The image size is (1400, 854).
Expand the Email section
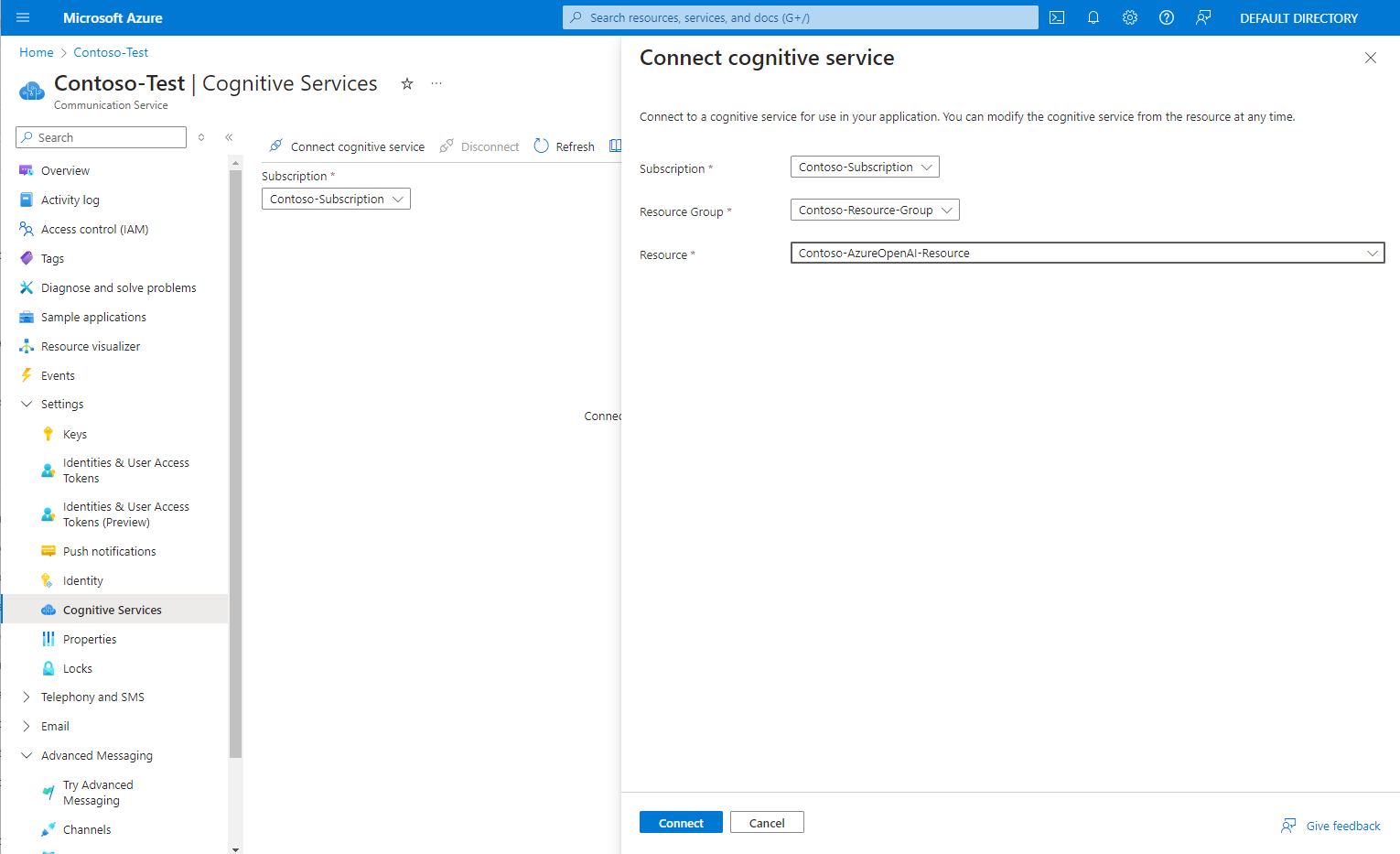(x=27, y=726)
